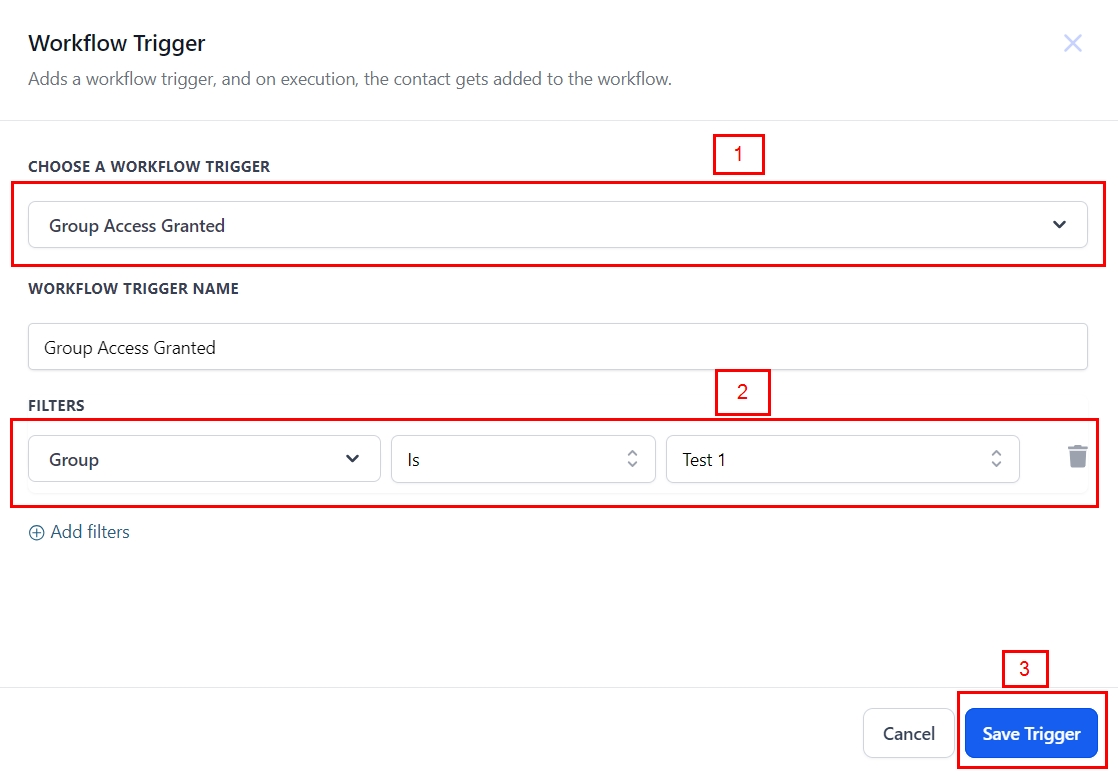Delete the Group filter with trash icon
1118x772 pixels.
coord(1077,457)
